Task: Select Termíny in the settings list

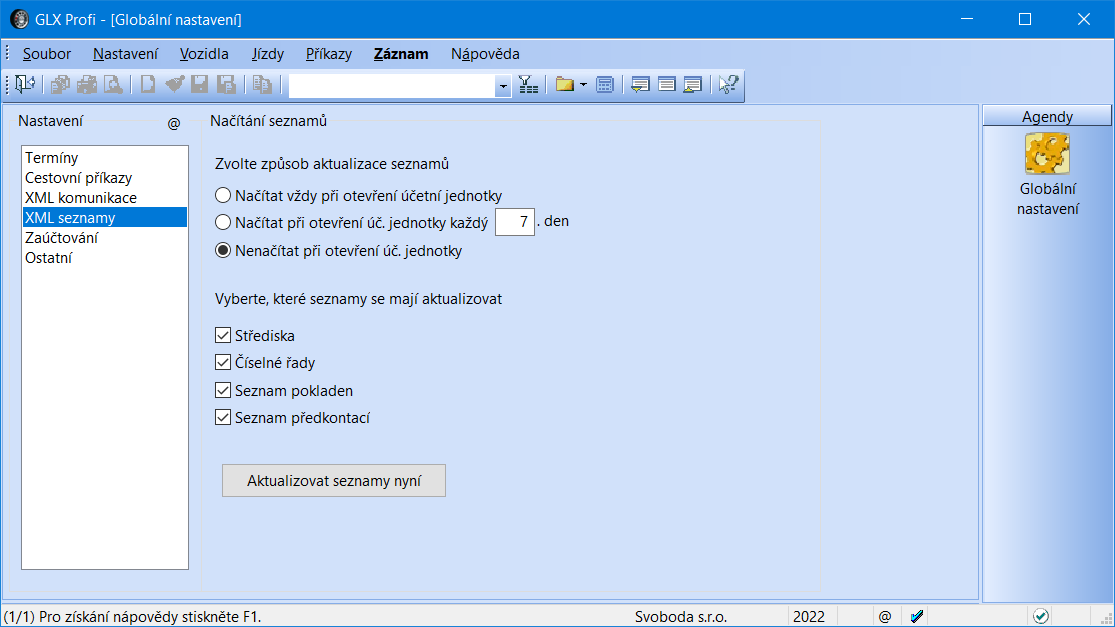Action: (105, 158)
